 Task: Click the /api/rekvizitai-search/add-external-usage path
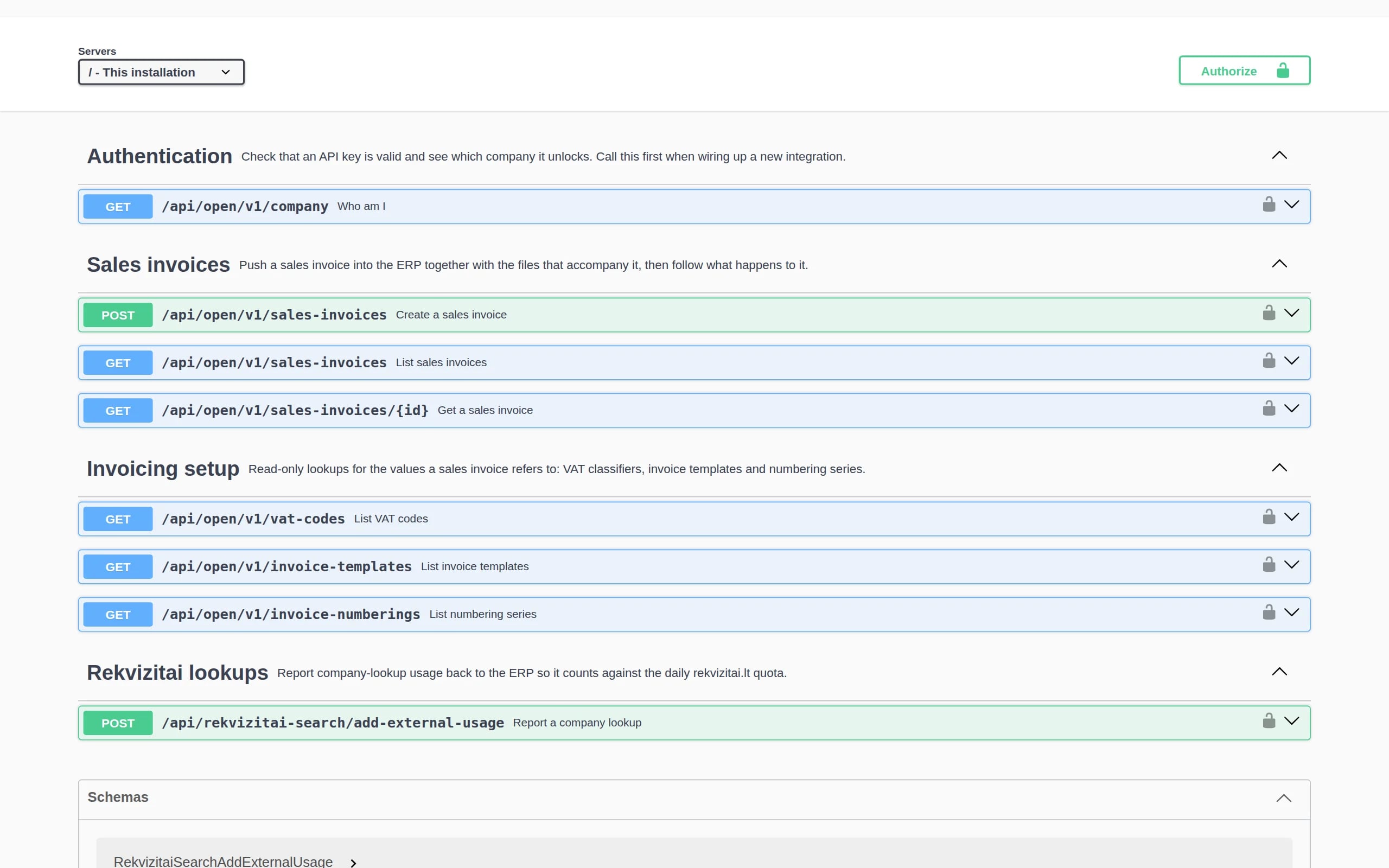[x=333, y=722]
